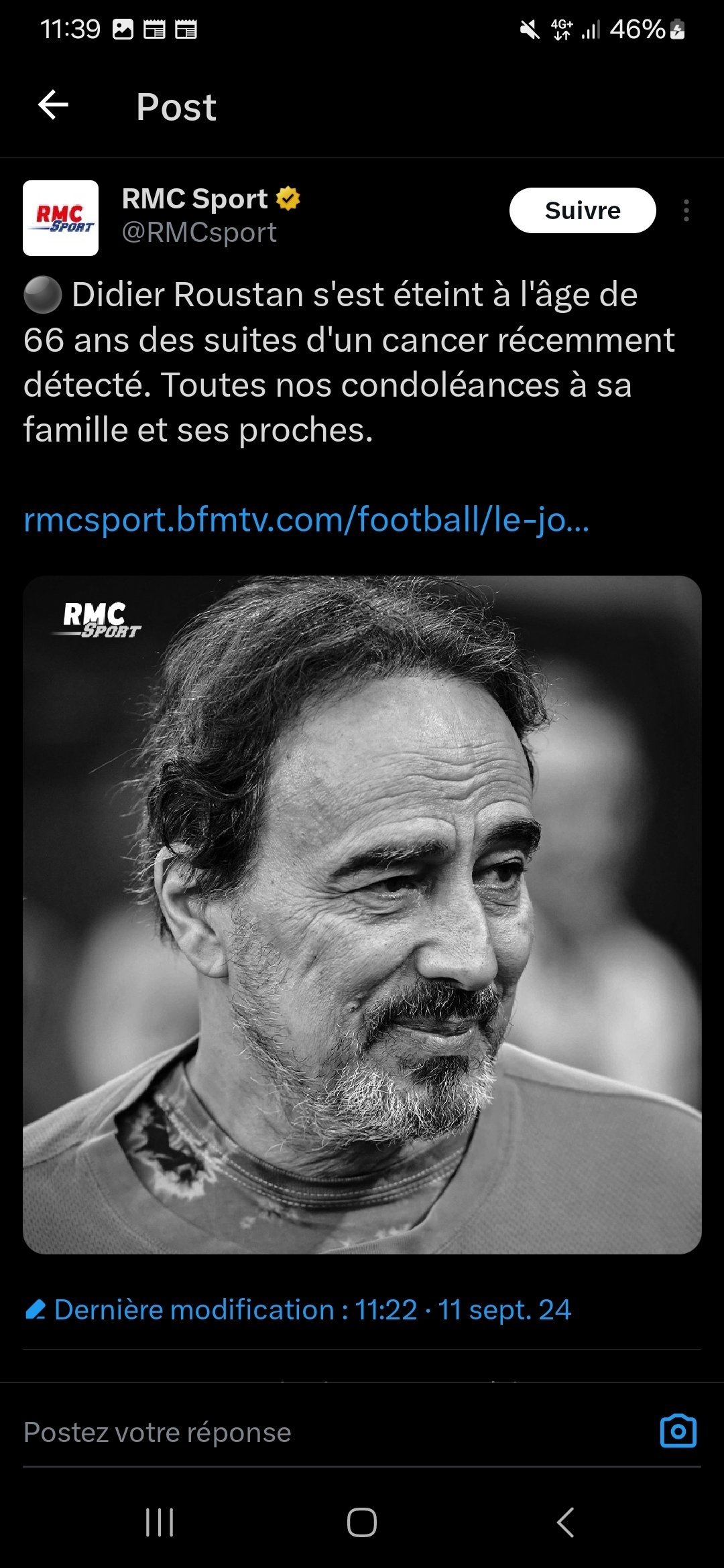Tap the battery indicator in the status bar

[677, 29]
